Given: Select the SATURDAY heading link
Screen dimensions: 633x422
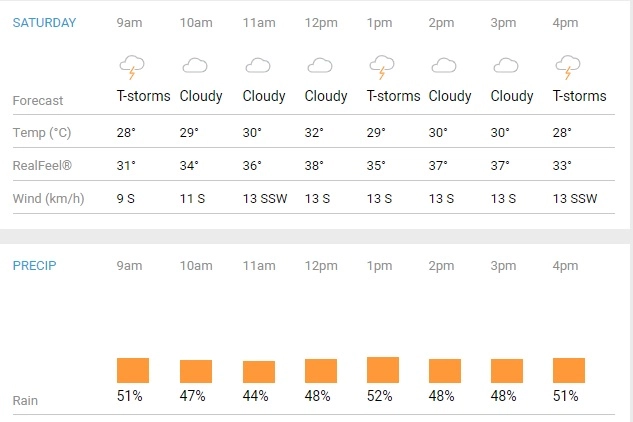Looking at the screenshot, I should click(44, 22).
